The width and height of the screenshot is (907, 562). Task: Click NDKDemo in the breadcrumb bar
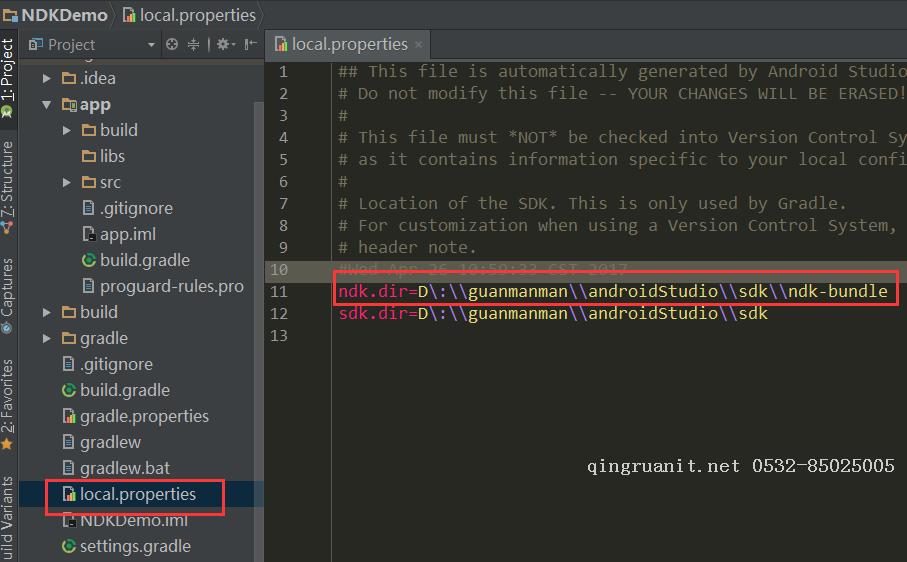pyautogui.click(x=56, y=15)
